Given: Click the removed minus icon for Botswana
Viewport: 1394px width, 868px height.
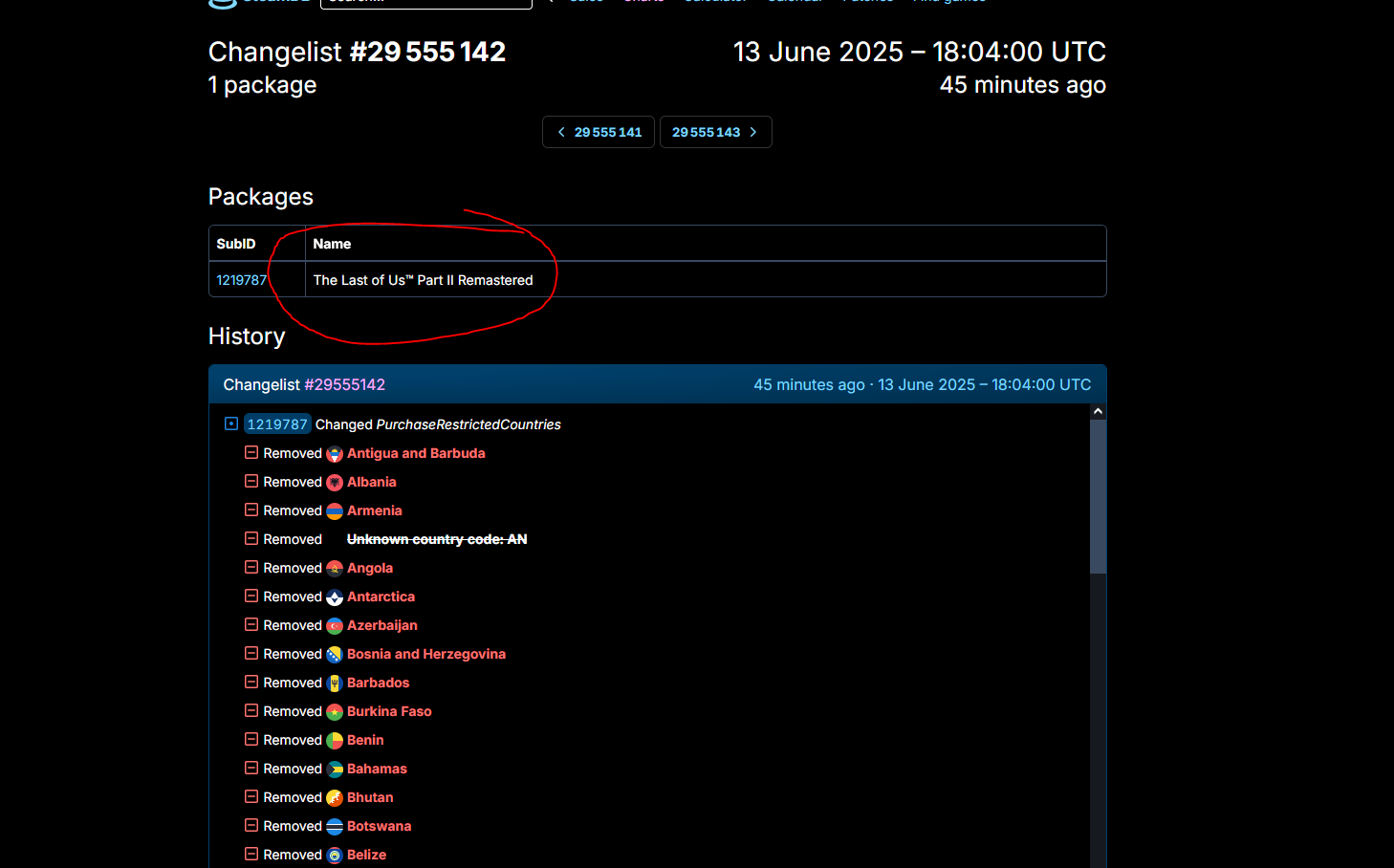Looking at the screenshot, I should (251, 825).
